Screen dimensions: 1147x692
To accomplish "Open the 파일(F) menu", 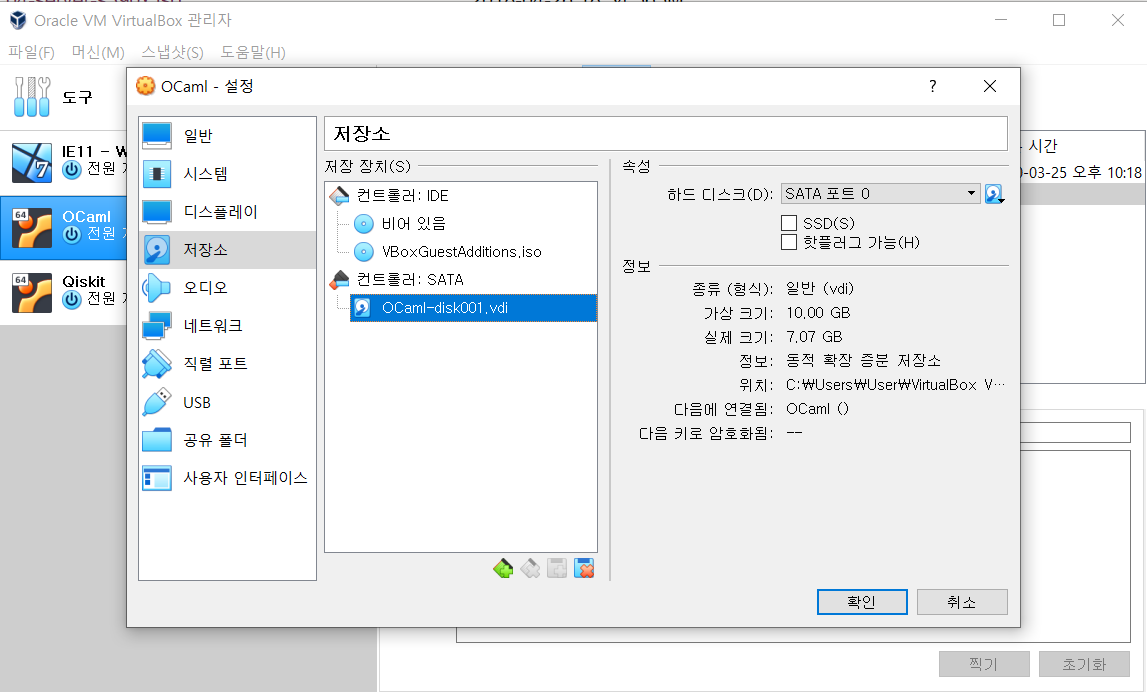I will click(31, 53).
